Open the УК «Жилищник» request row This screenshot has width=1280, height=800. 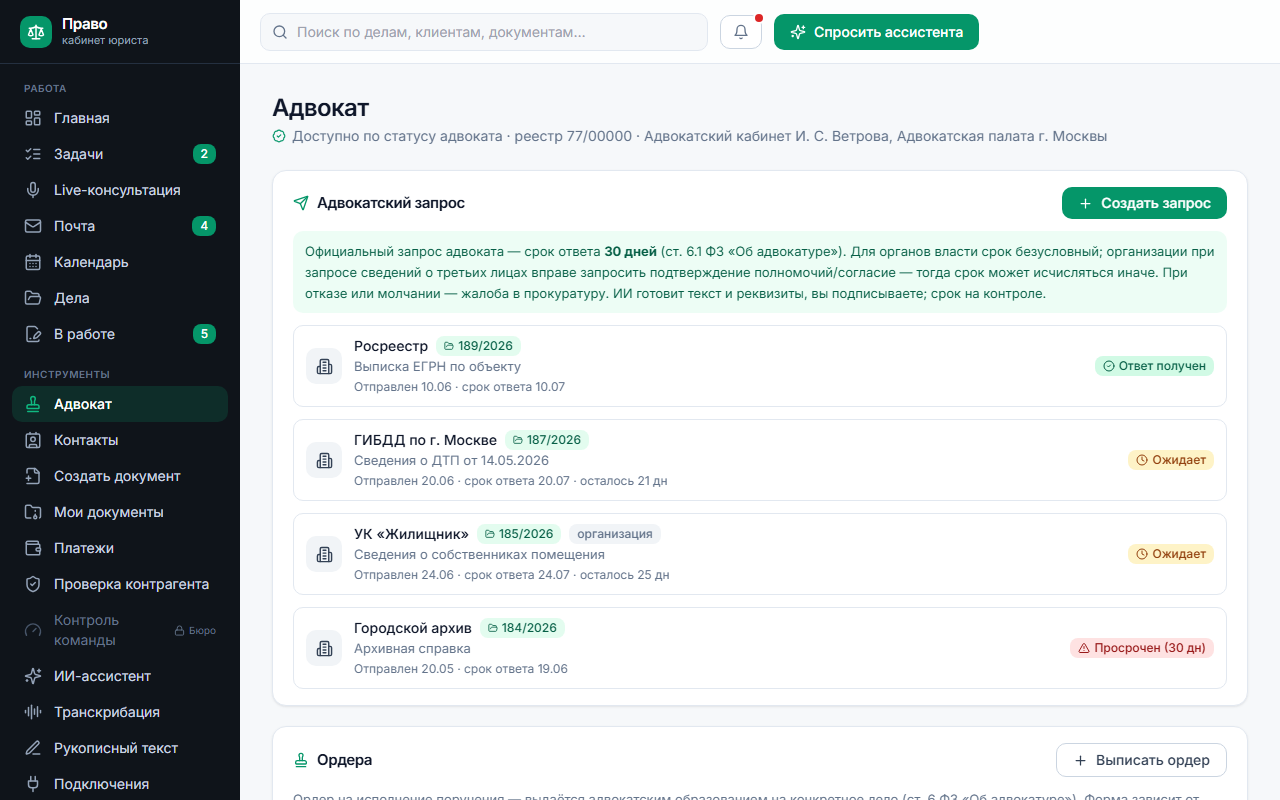click(x=760, y=554)
